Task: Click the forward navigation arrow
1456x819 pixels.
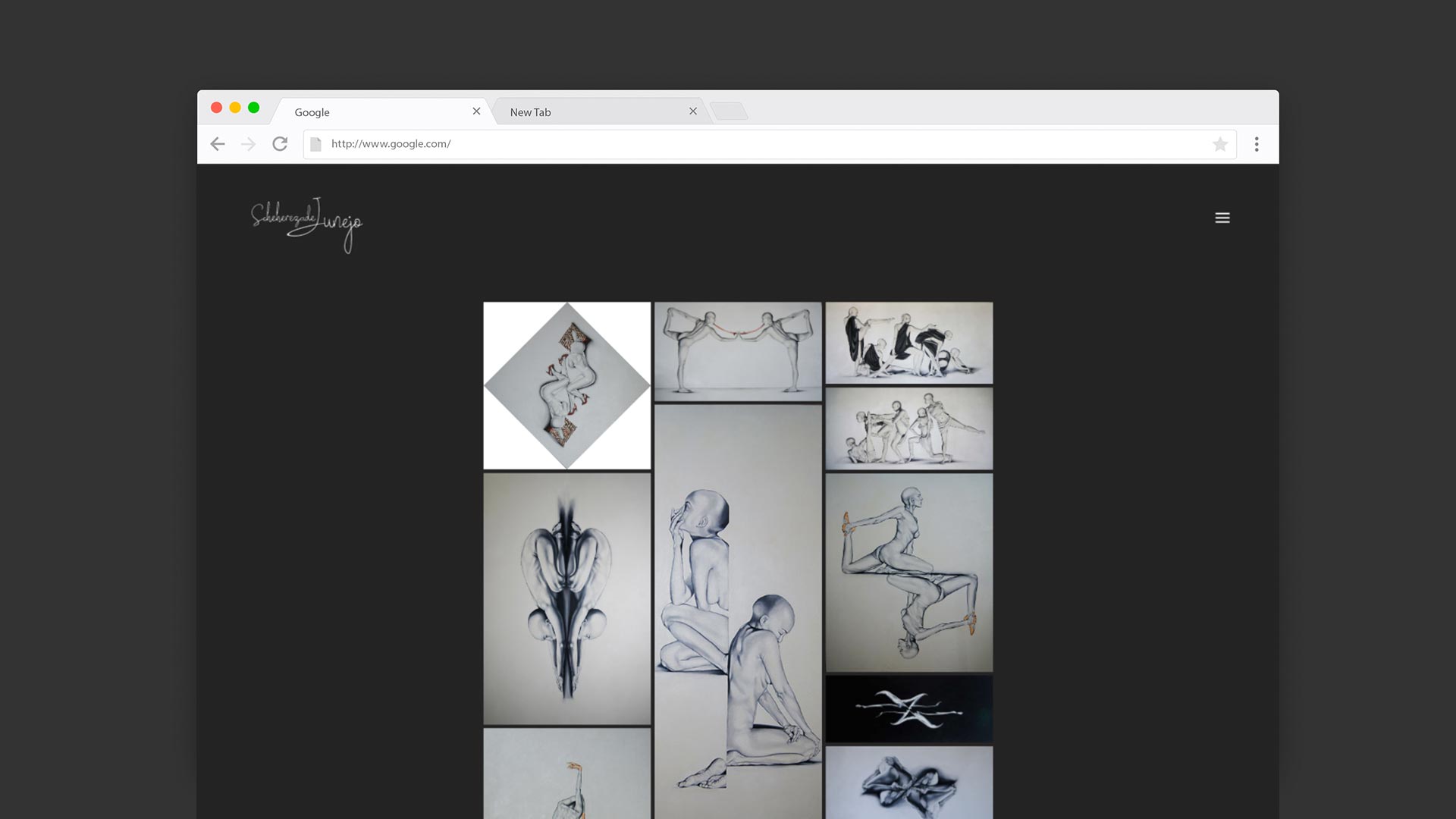Action: click(x=248, y=144)
